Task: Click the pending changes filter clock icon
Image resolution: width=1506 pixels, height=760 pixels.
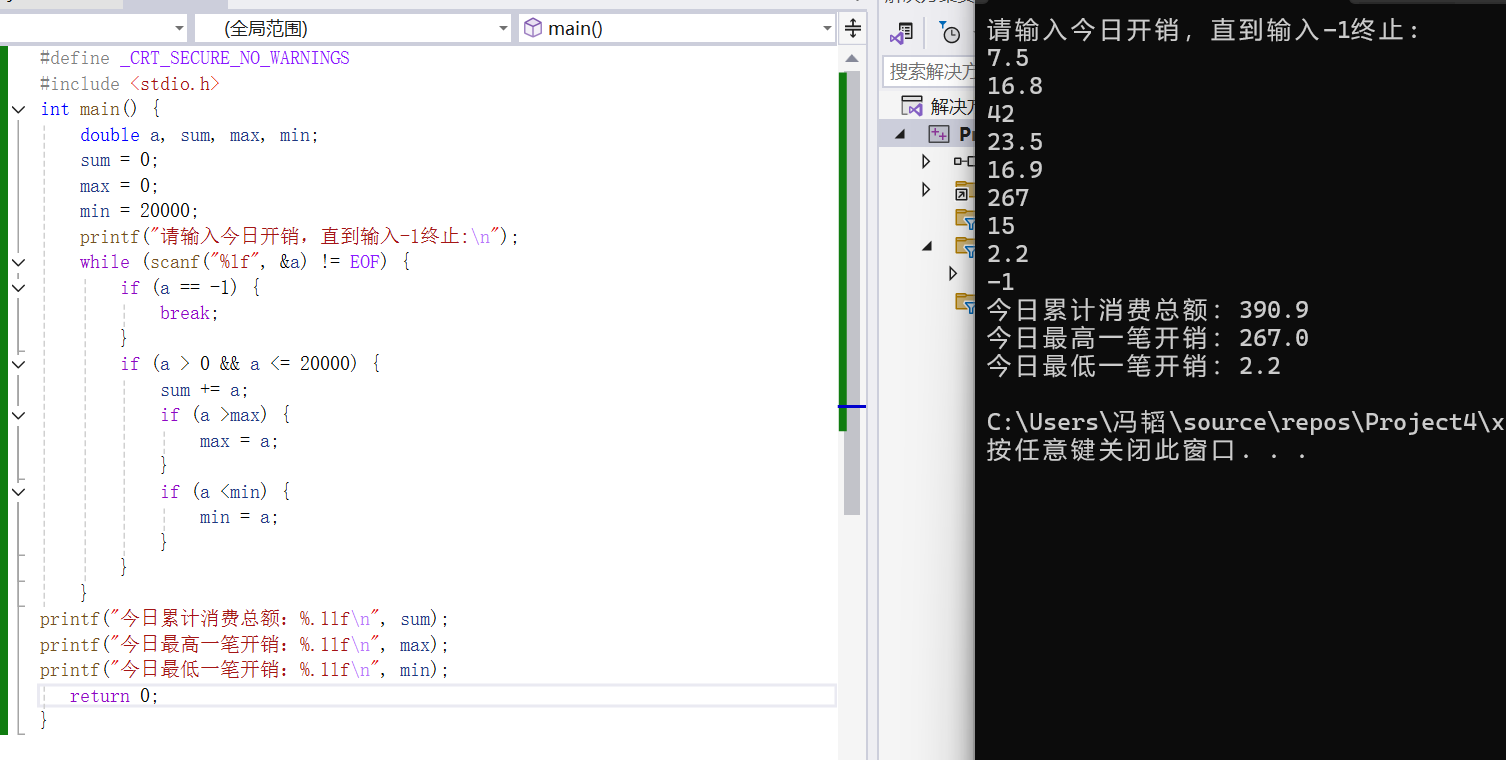Action: click(x=950, y=33)
